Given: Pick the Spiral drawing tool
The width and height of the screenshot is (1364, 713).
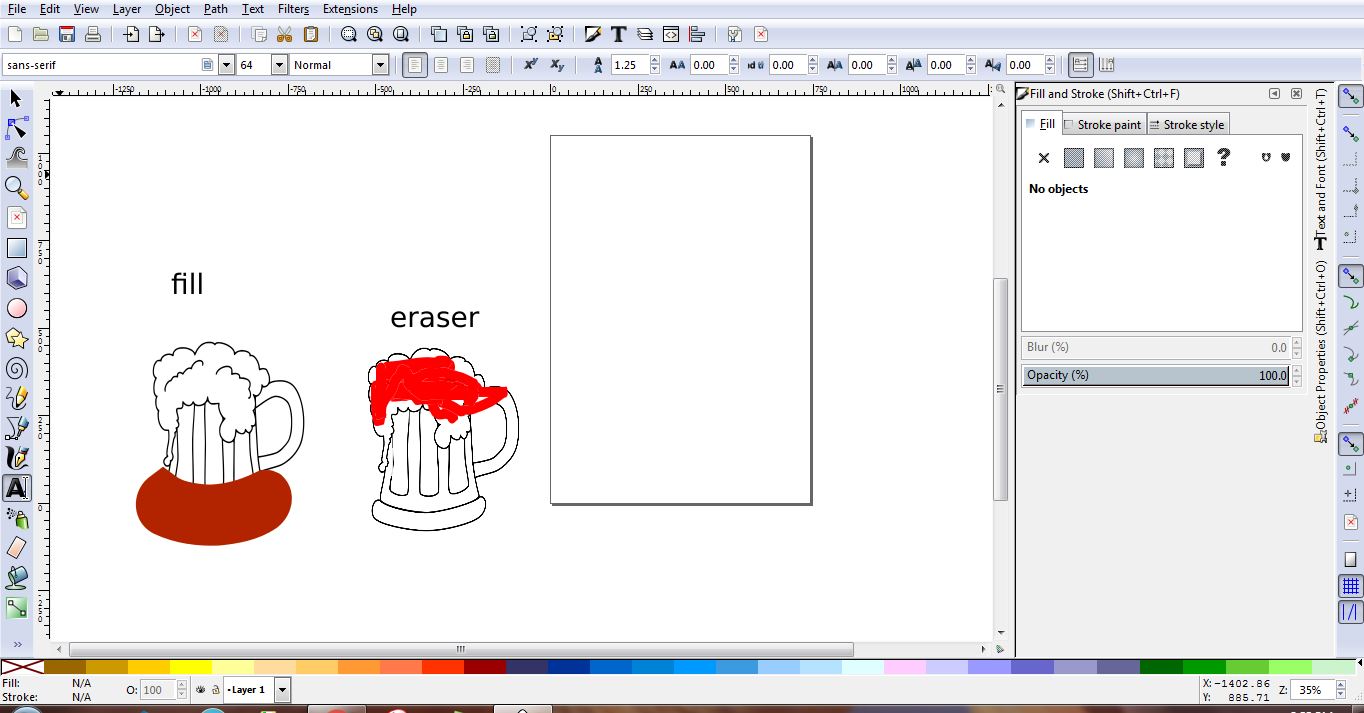Looking at the screenshot, I should 16,368.
